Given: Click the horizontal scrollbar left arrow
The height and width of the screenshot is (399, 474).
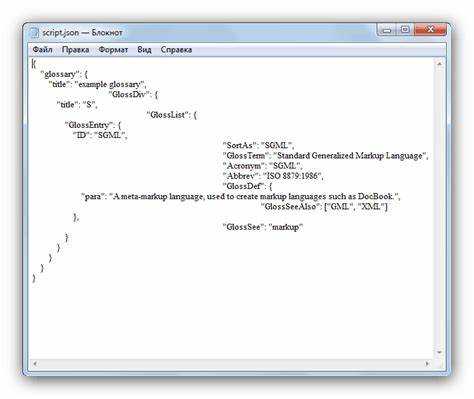Looking at the screenshot, I should (35, 363).
